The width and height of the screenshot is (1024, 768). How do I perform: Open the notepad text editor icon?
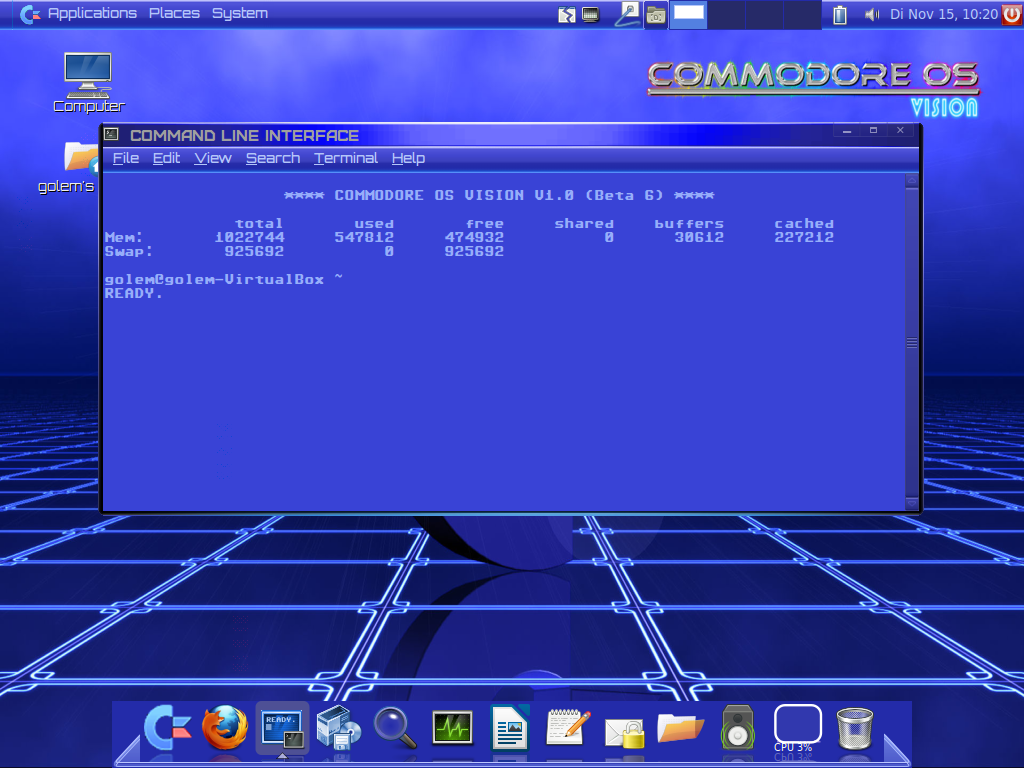click(x=567, y=727)
